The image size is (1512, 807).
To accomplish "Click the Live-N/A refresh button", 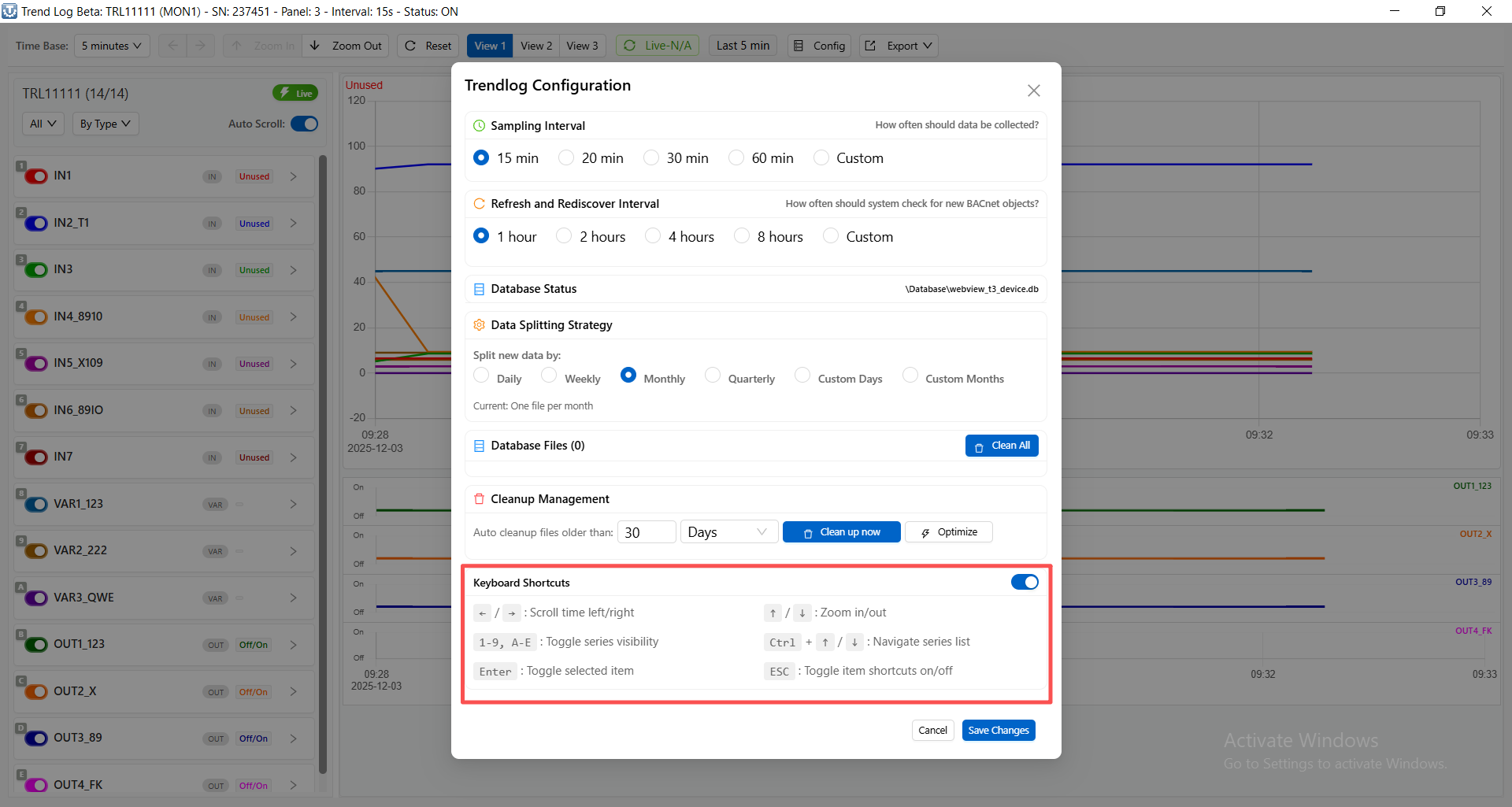I will point(658,46).
